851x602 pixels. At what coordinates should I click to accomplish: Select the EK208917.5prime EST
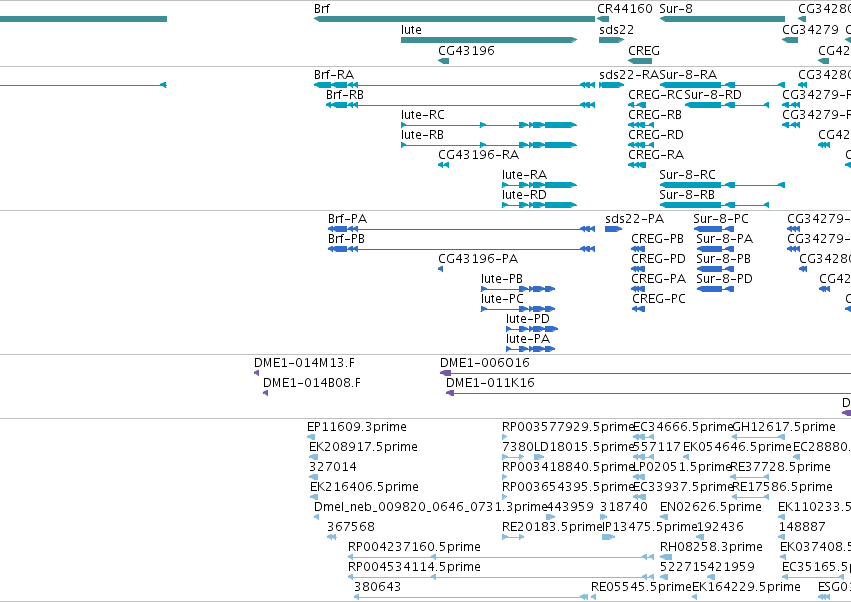(x=313, y=457)
